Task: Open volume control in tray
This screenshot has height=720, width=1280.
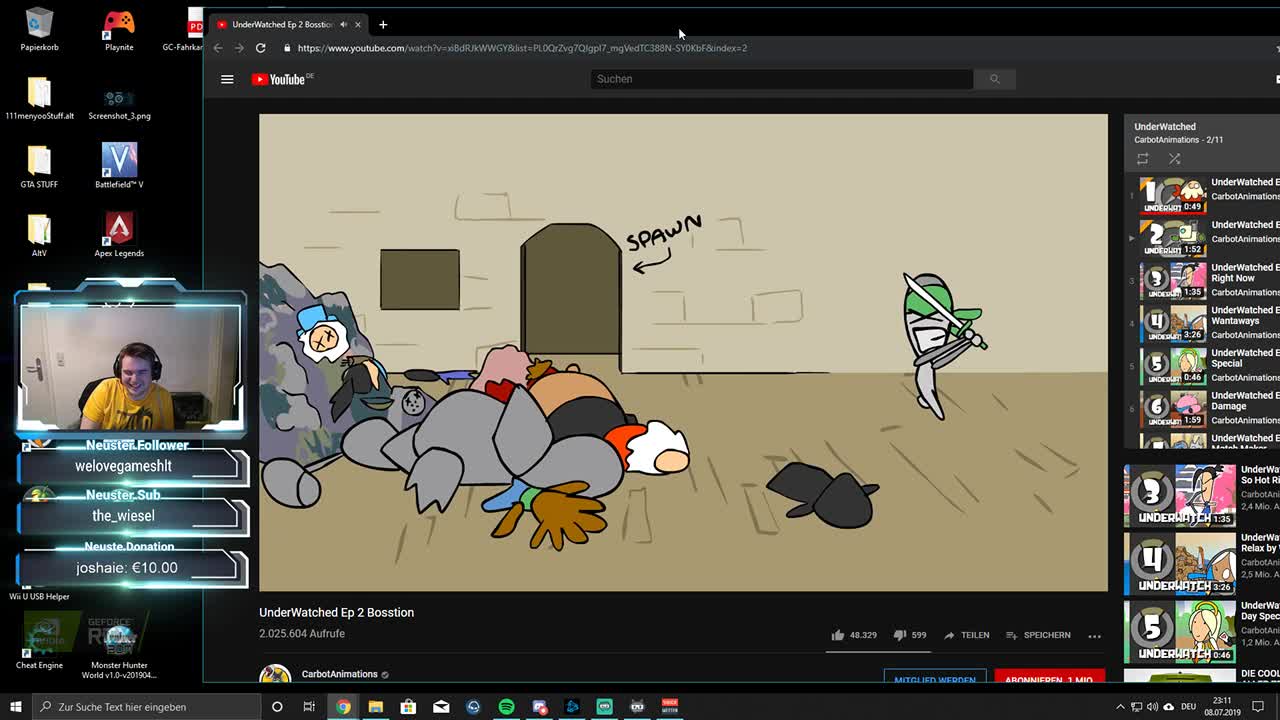Action: [1152, 707]
